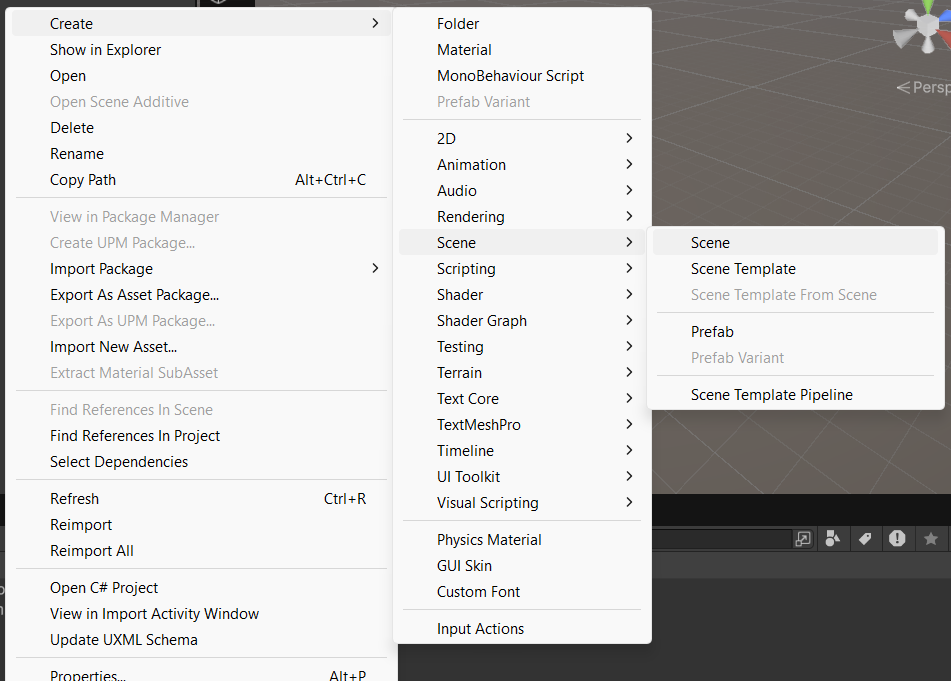
Task: Select Open in the context menu
Action: point(201,76)
